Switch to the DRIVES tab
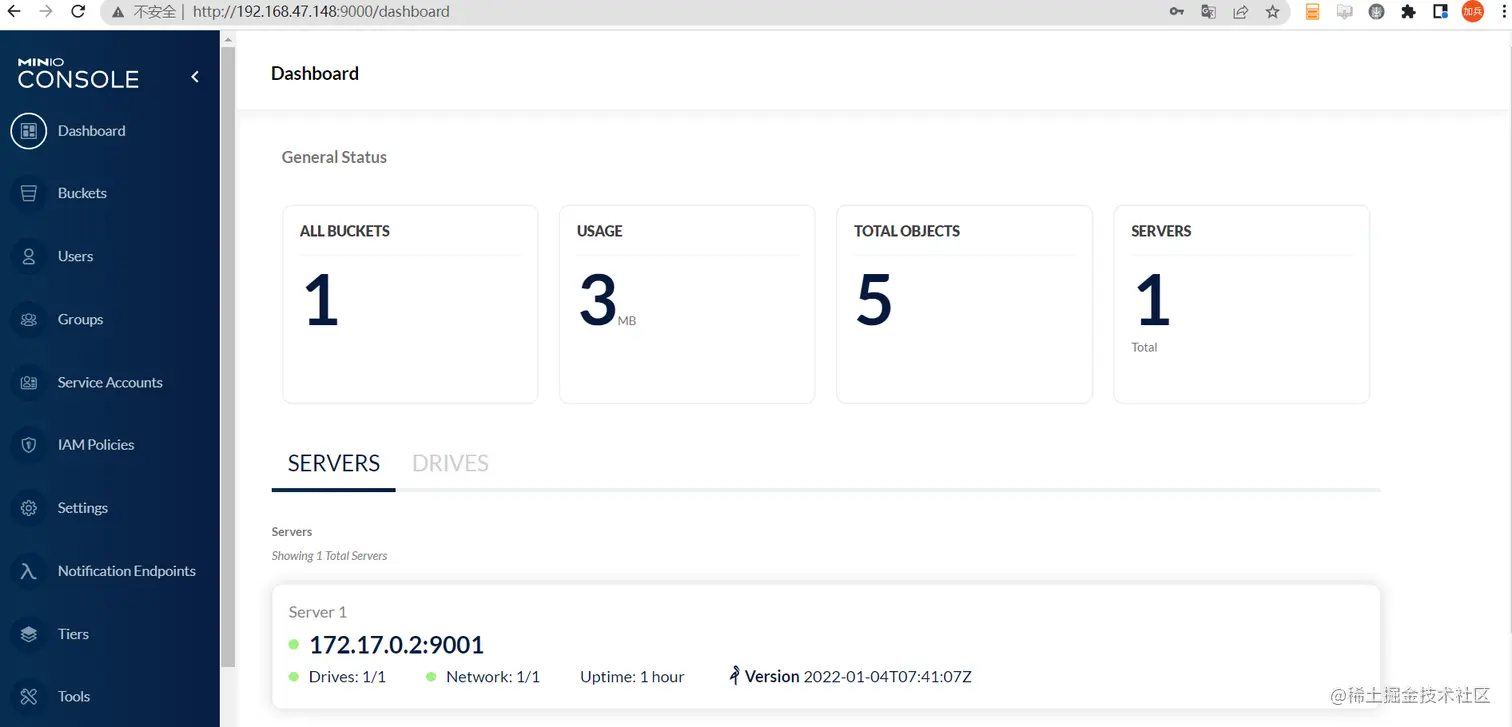This screenshot has width=1512, height=727. point(450,464)
